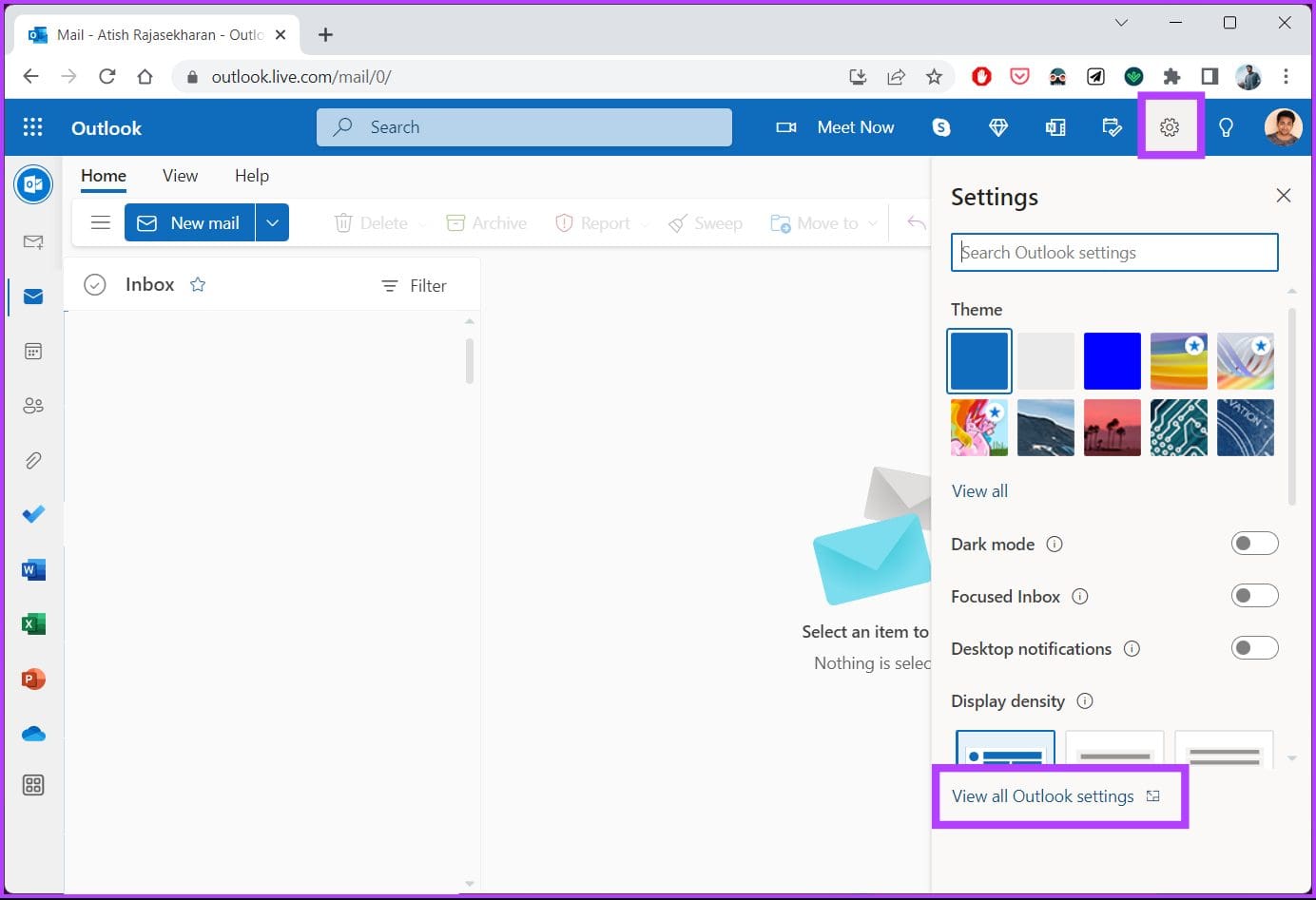Open To Do checkmark app

point(33,514)
